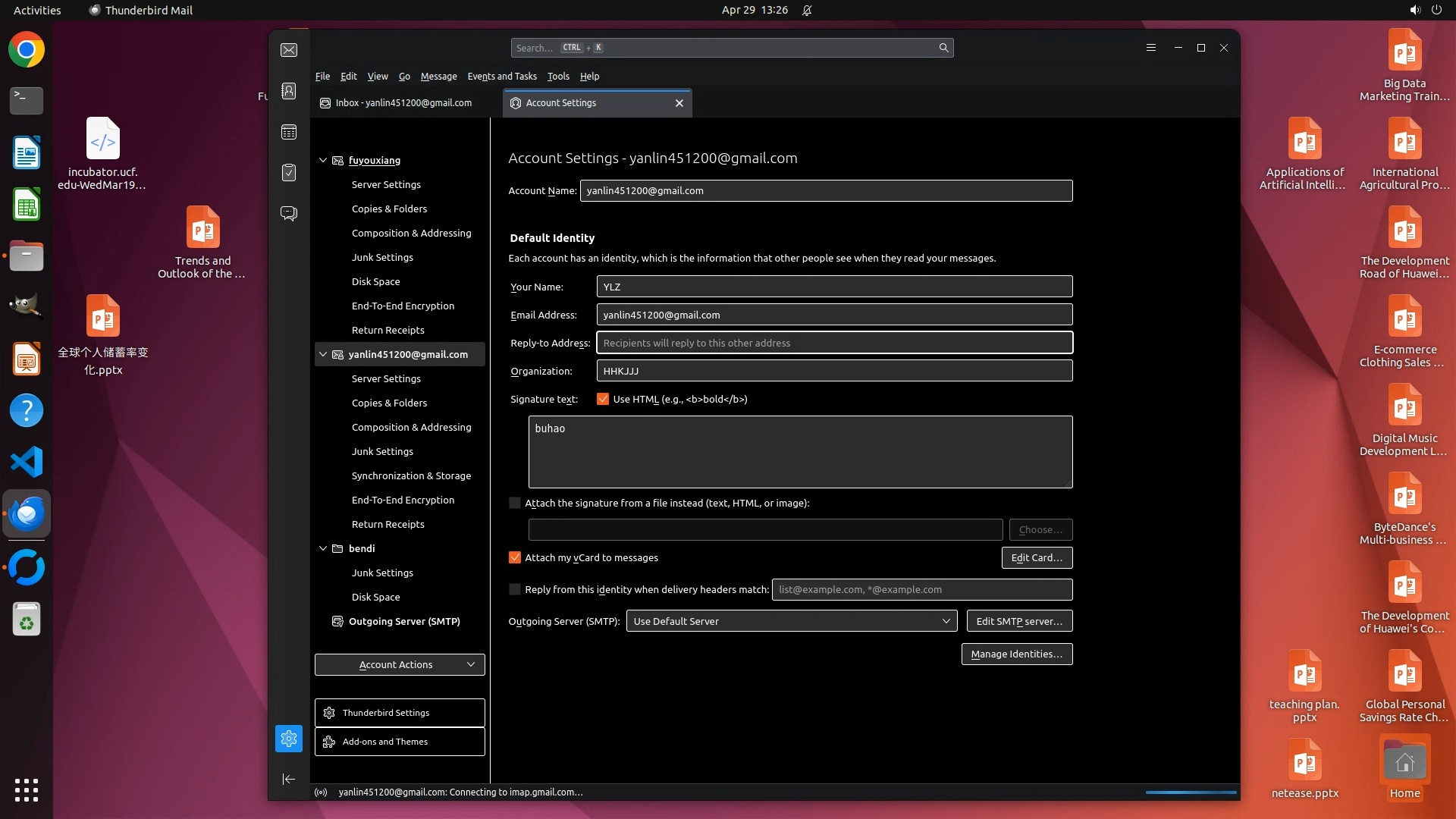This screenshot has width=1456, height=819.
Task: Click the Edit Card button
Action: point(1036,557)
